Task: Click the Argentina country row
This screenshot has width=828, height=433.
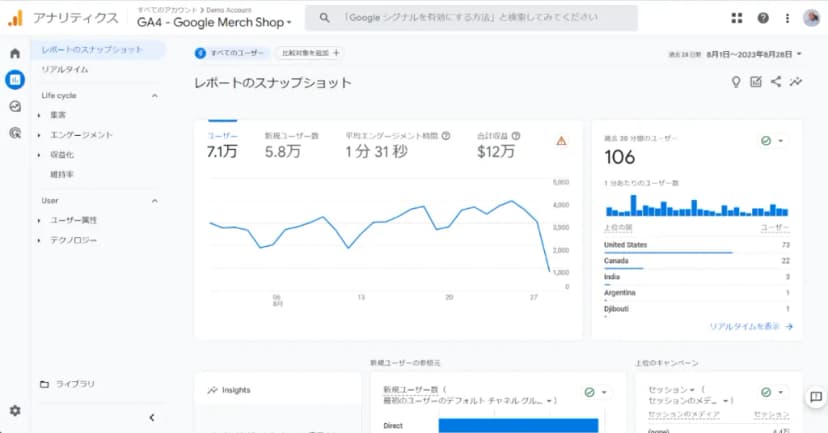Action: 697,294
